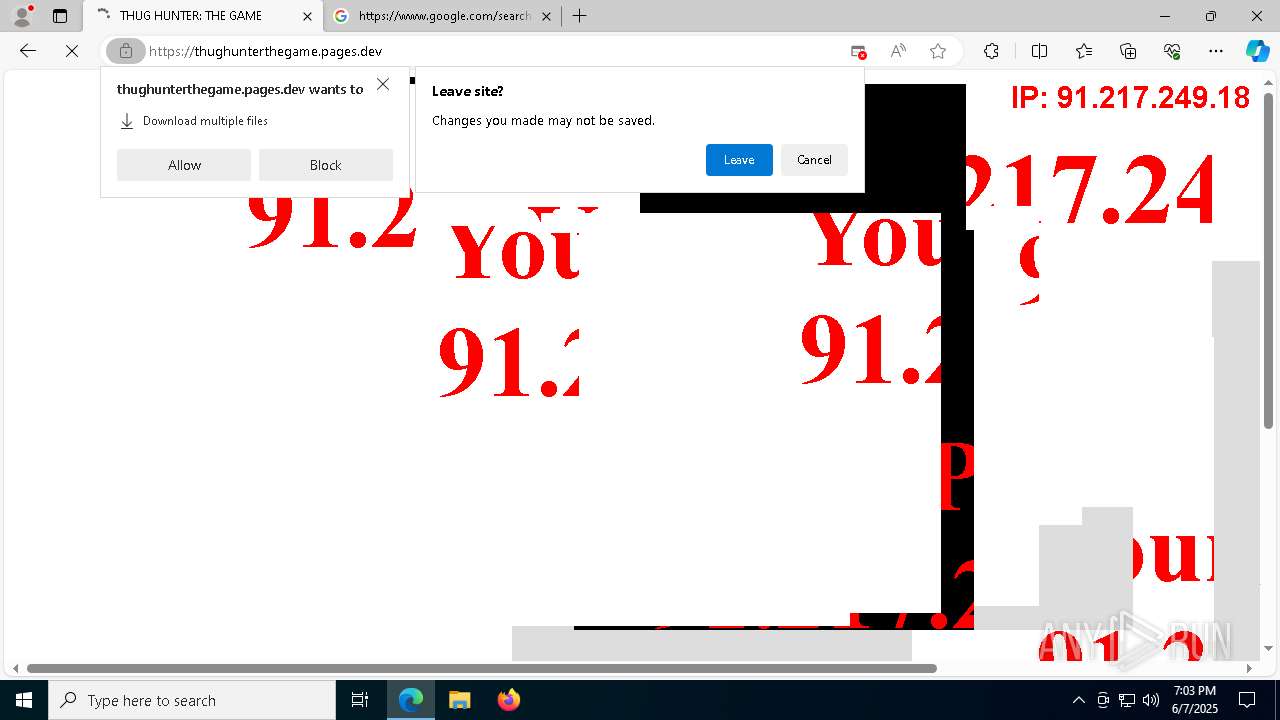Viewport: 1280px width, 720px height.
Task: Open Read aloud icon in address bar
Action: [898, 51]
